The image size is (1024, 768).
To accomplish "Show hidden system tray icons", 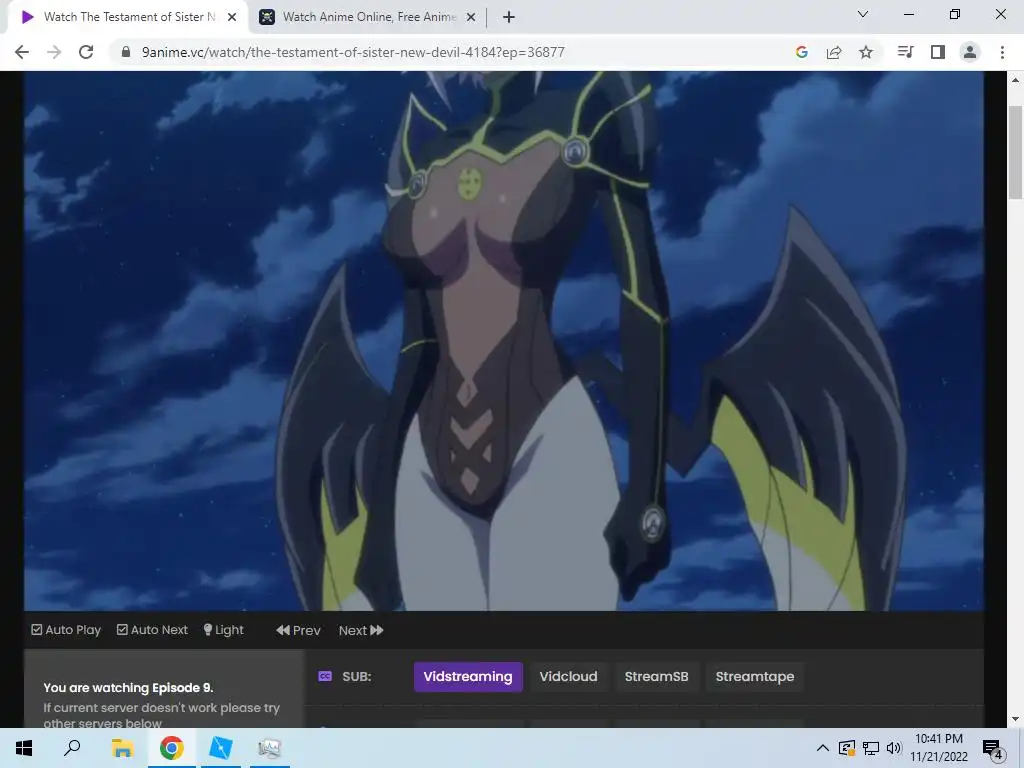I will (x=823, y=748).
